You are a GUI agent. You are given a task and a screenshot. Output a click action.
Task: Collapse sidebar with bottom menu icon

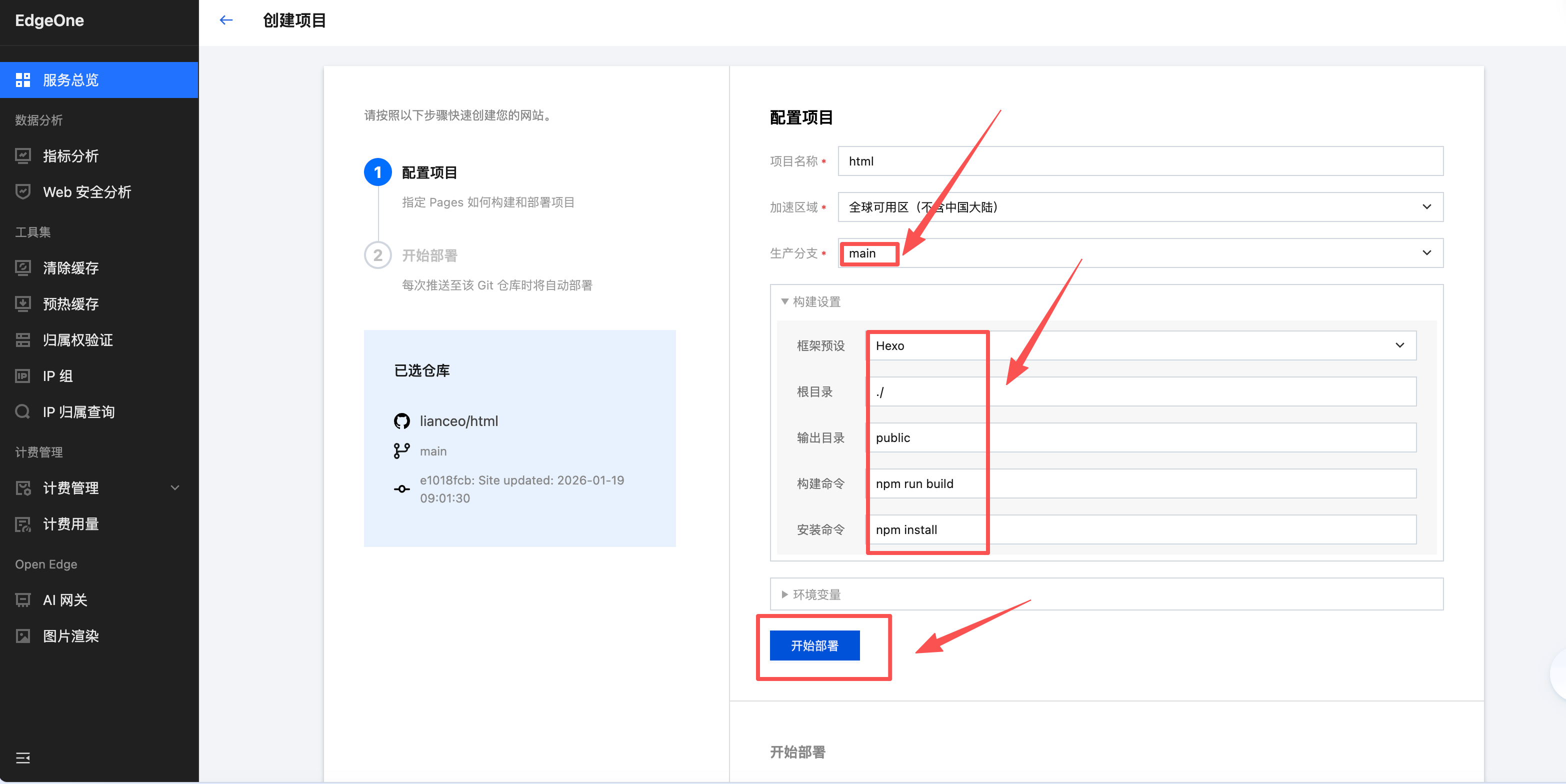23,758
